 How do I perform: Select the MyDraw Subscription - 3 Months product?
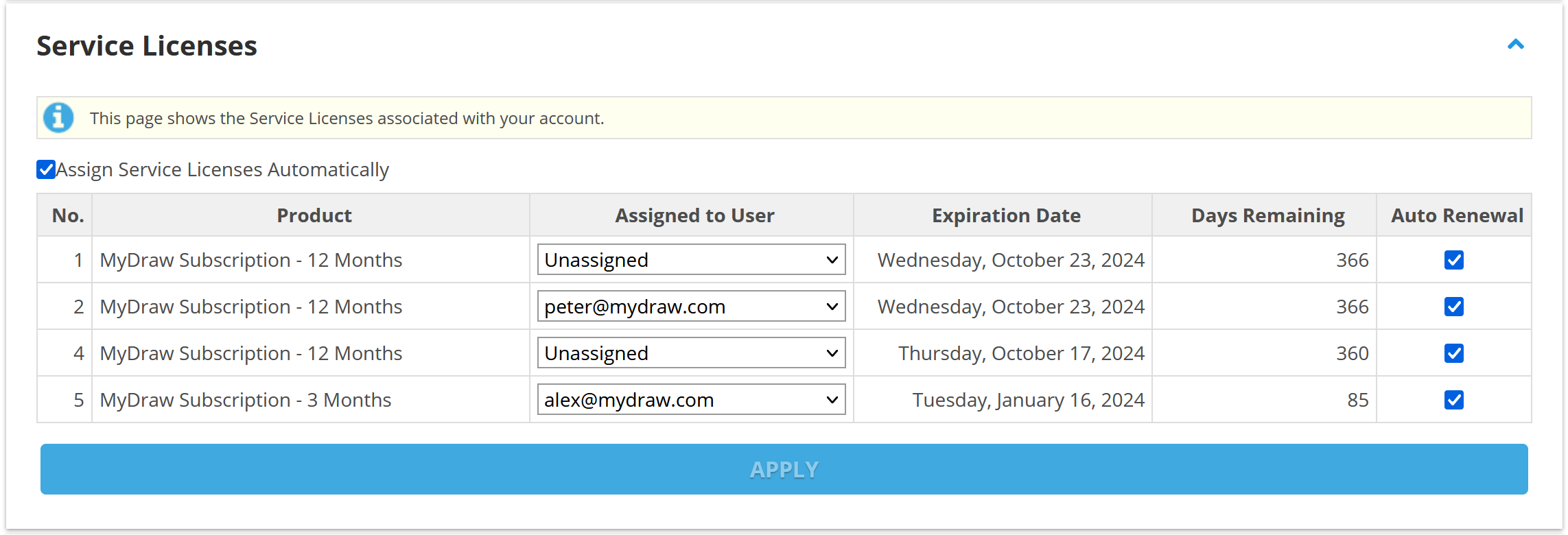click(x=246, y=400)
